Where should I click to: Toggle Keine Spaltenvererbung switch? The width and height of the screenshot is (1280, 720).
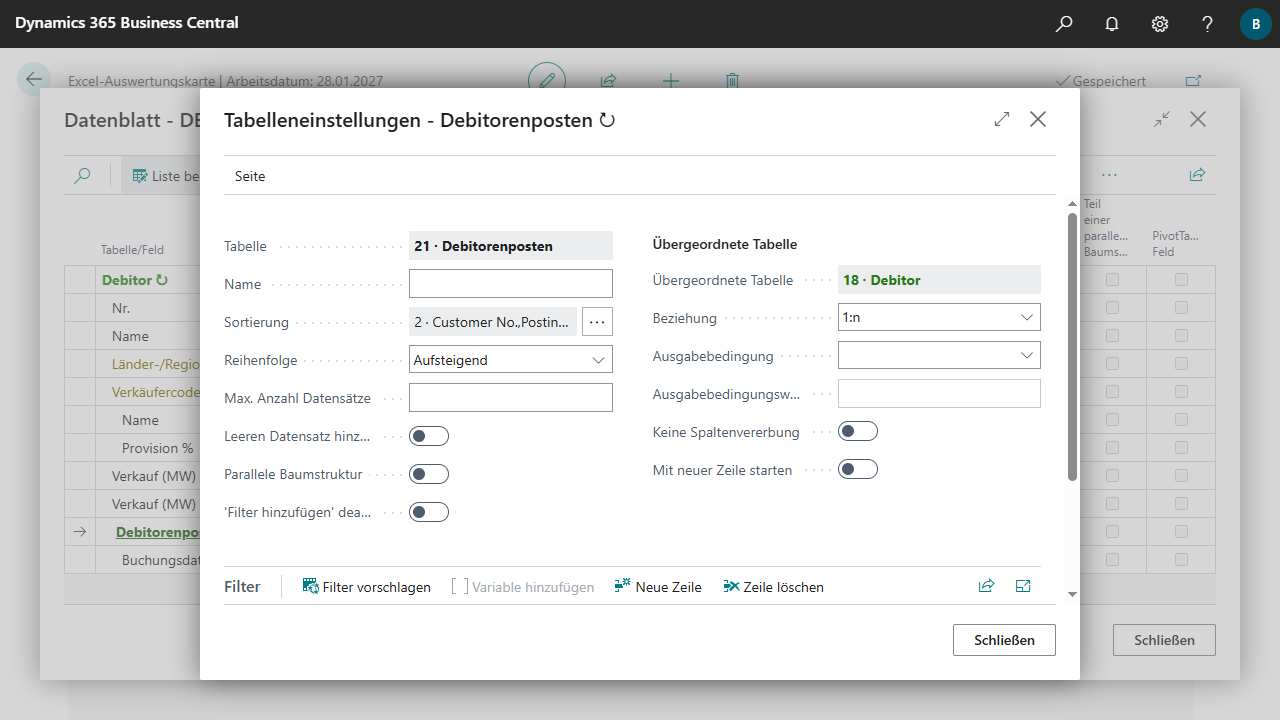pyautogui.click(x=857, y=432)
